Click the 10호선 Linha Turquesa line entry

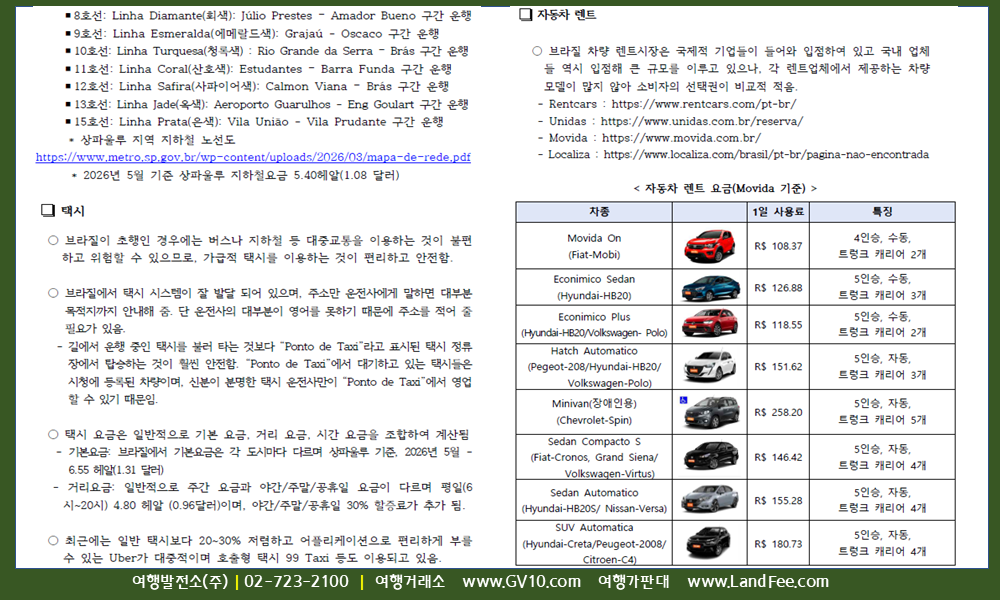[x=267, y=50]
